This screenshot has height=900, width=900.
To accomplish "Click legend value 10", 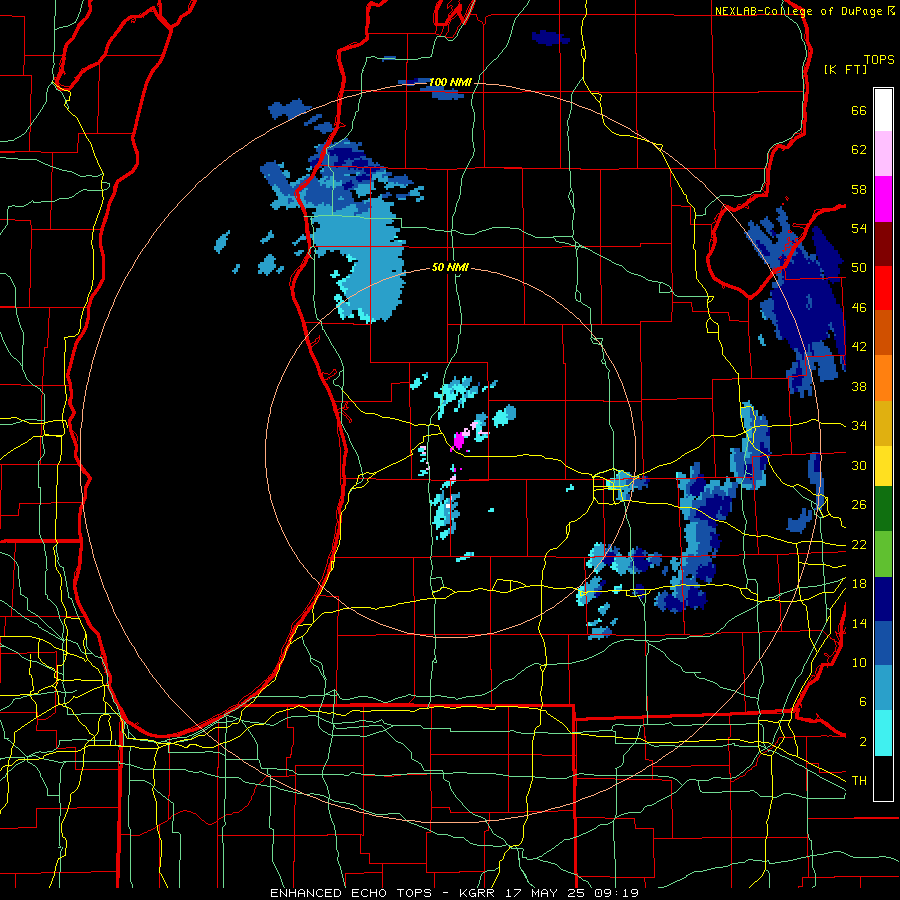I will tap(859, 662).
